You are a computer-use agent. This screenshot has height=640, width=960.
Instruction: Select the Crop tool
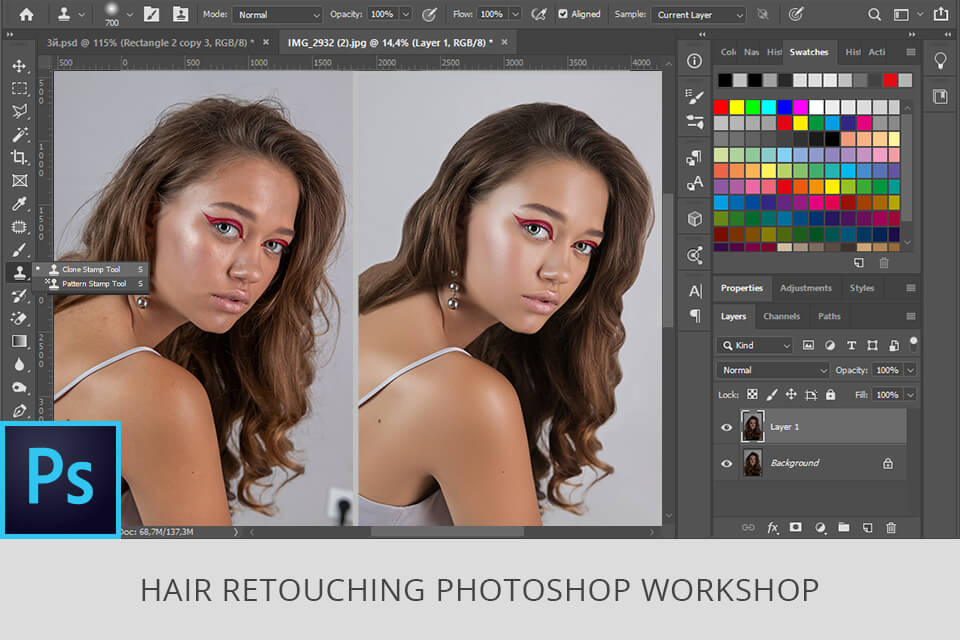click(18, 157)
